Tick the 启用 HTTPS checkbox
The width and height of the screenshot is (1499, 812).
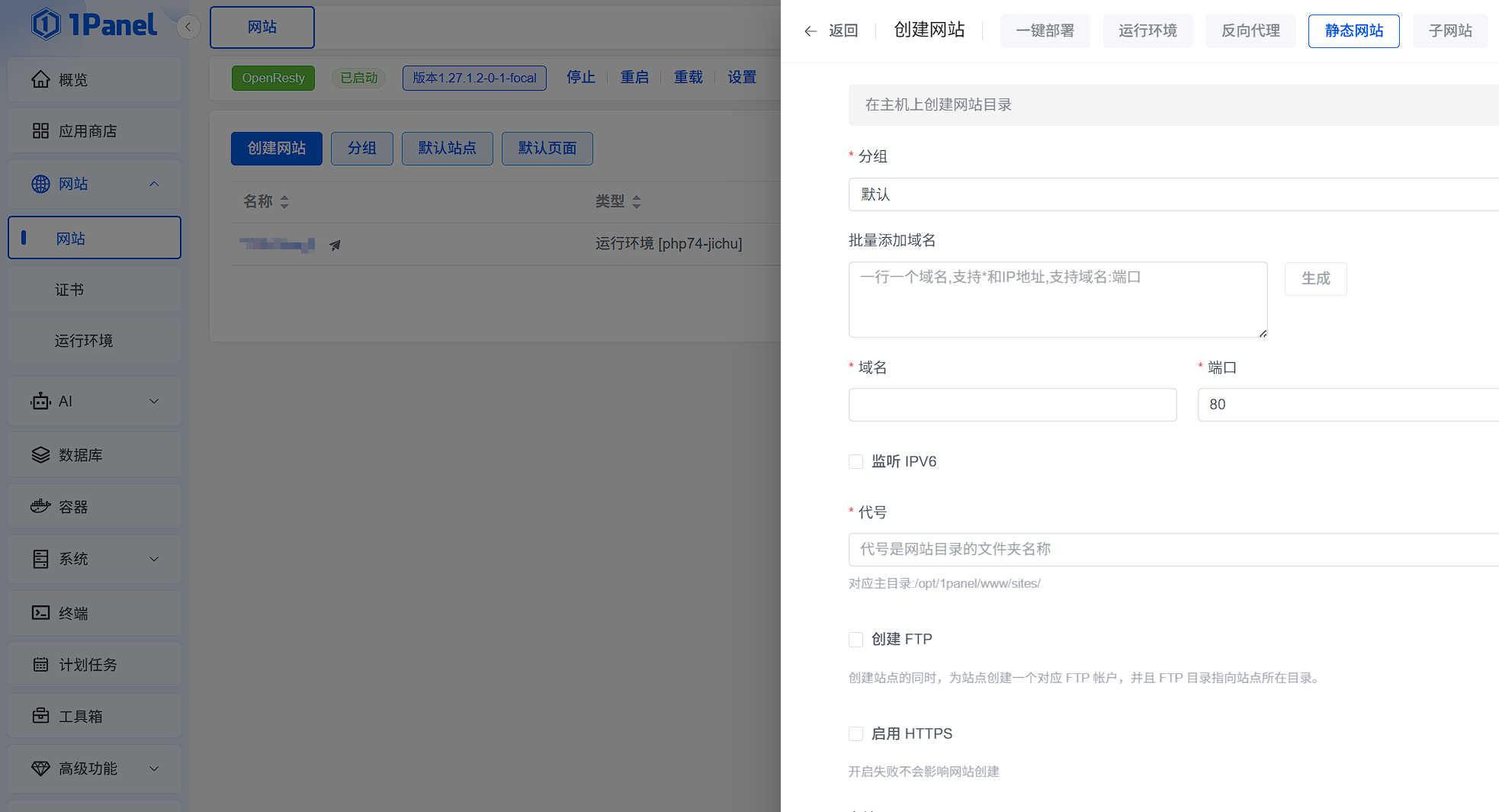click(x=855, y=733)
